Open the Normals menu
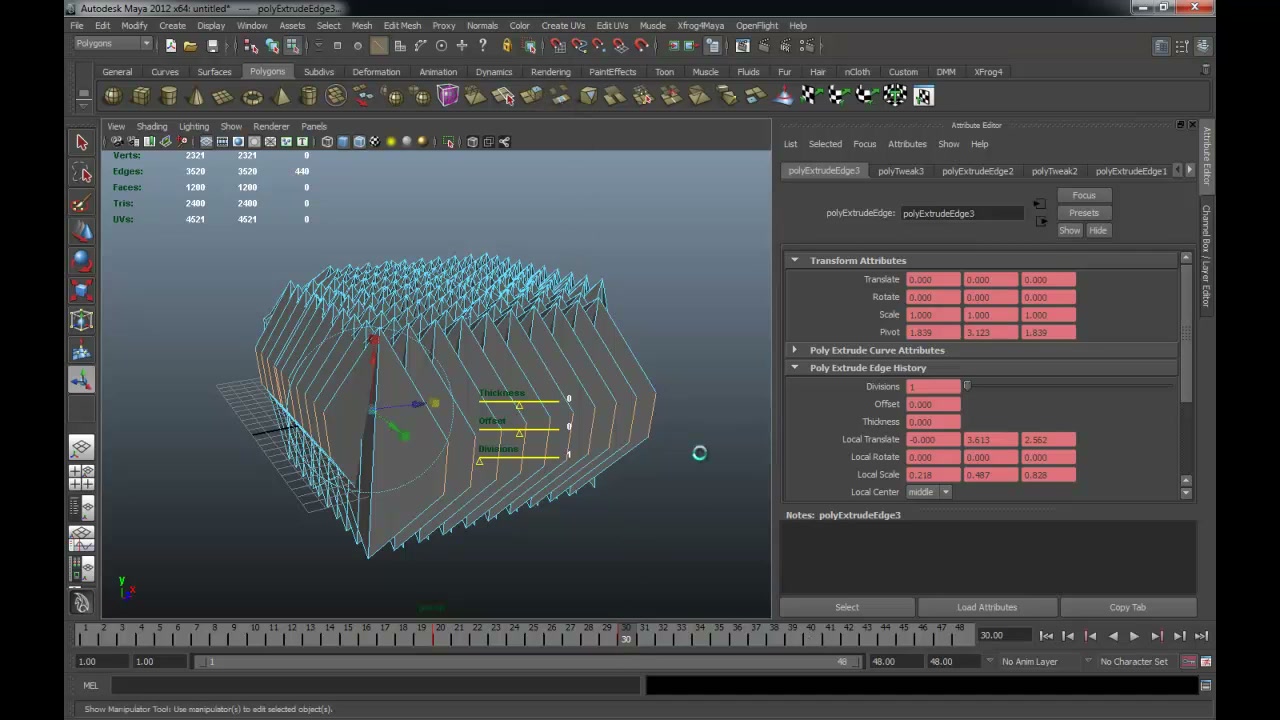Image resolution: width=1280 pixels, height=720 pixels. (x=482, y=26)
